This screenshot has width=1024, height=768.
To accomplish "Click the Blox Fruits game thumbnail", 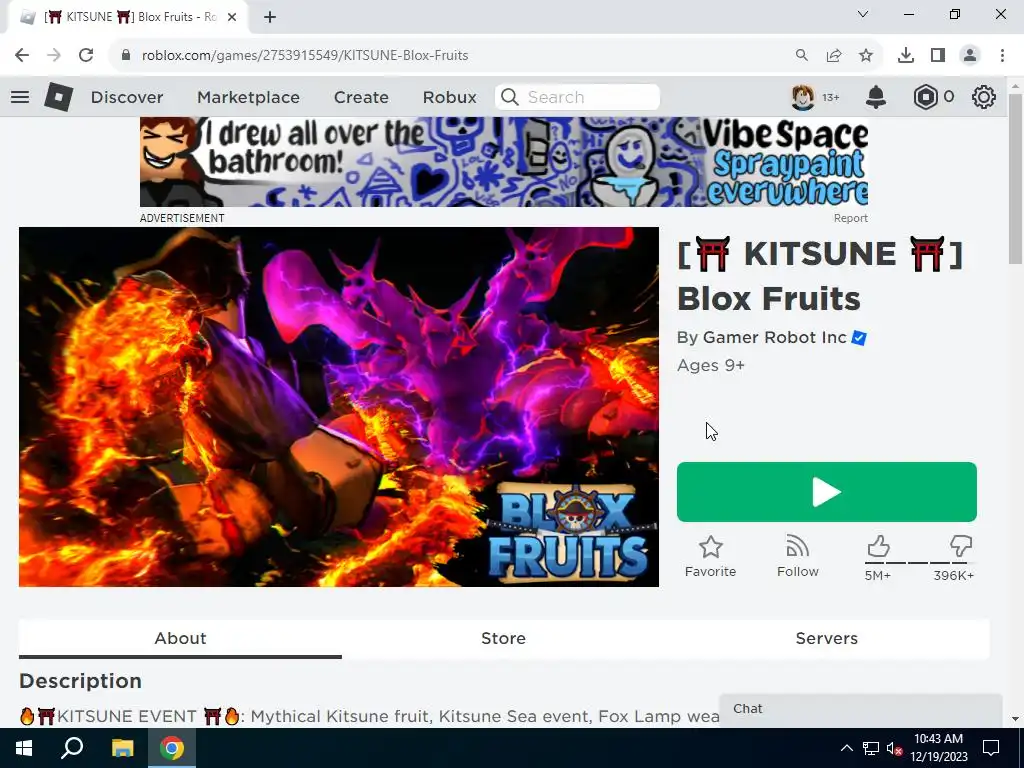I will pyautogui.click(x=339, y=407).
